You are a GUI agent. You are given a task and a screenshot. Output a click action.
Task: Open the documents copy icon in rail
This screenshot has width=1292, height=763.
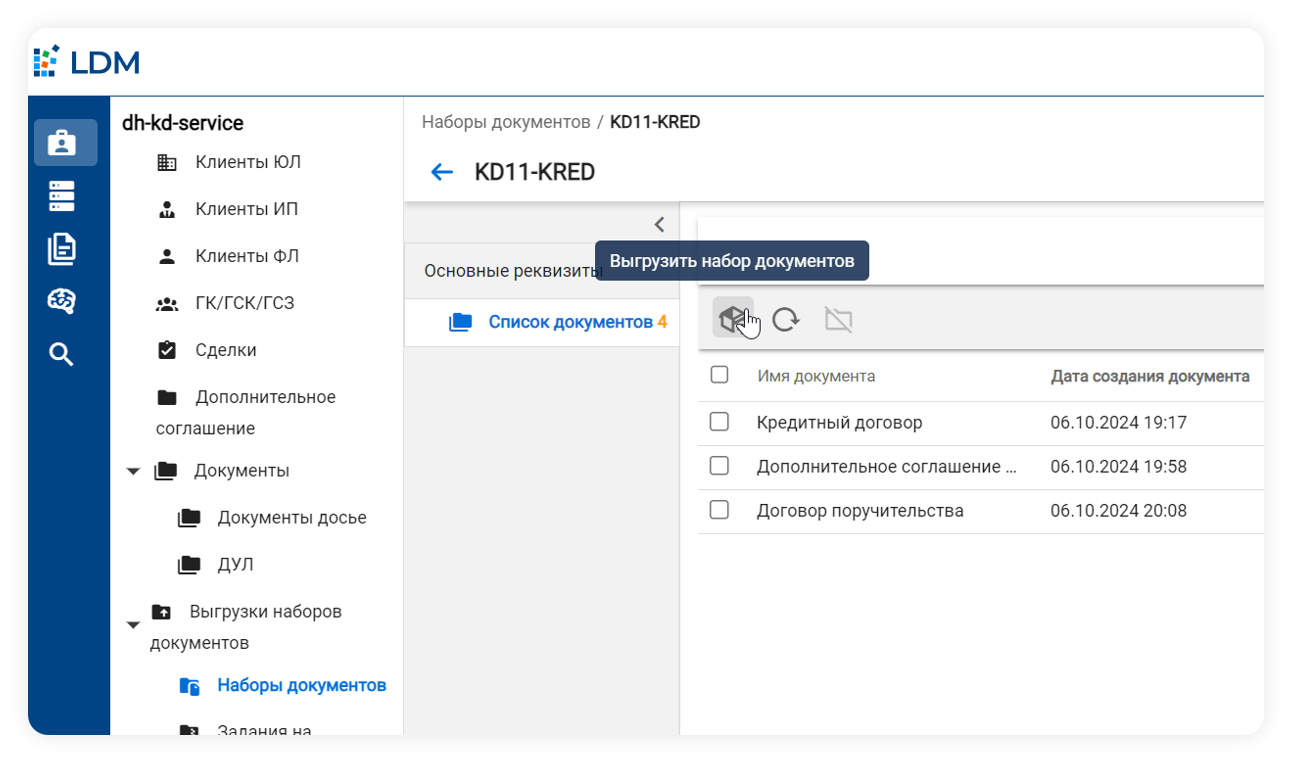pos(62,249)
